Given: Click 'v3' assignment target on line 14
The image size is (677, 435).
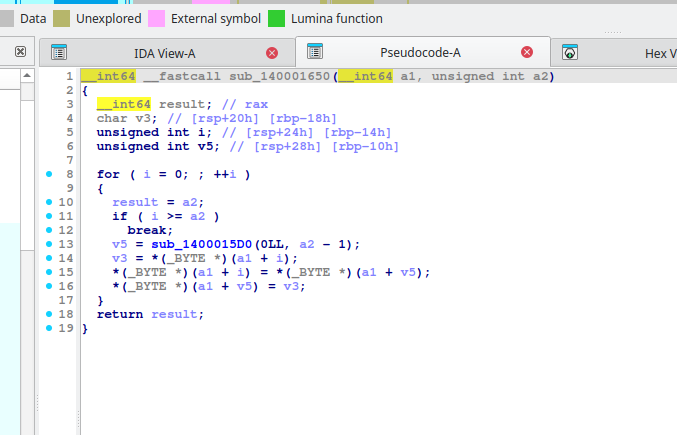Looking at the screenshot, I should (x=120, y=258).
